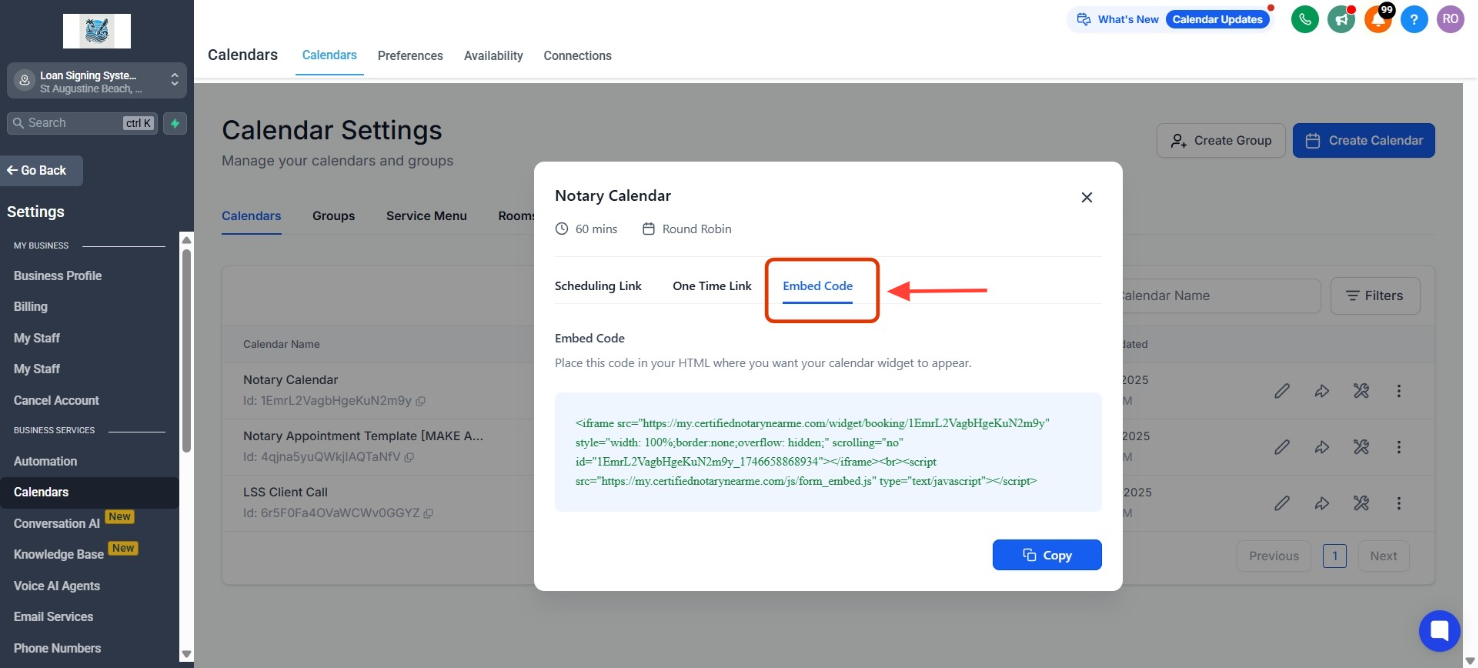The height and width of the screenshot is (668, 1478).
Task: Click the sidebar scrollbar up arrow
Action: click(186, 239)
